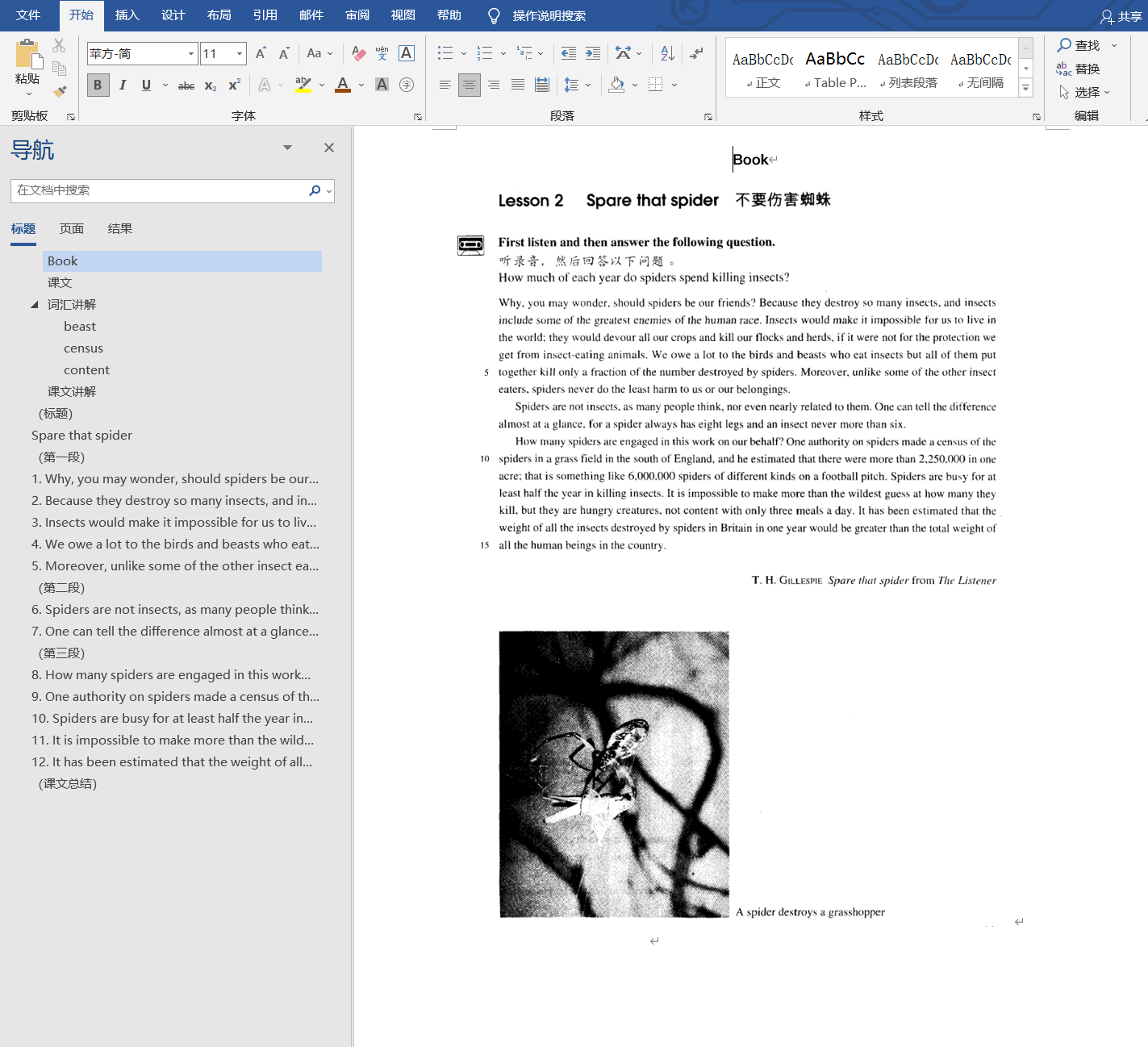Click the bullet list icon
Viewport: 1148px width, 1047px height.
(x=445, y=53)
